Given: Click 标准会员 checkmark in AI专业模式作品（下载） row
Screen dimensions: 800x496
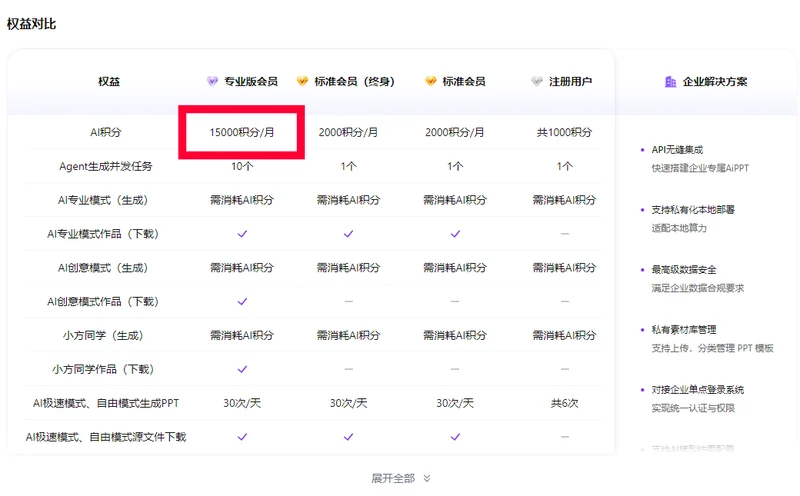Looking at the screenshot, I should (455, 234).
